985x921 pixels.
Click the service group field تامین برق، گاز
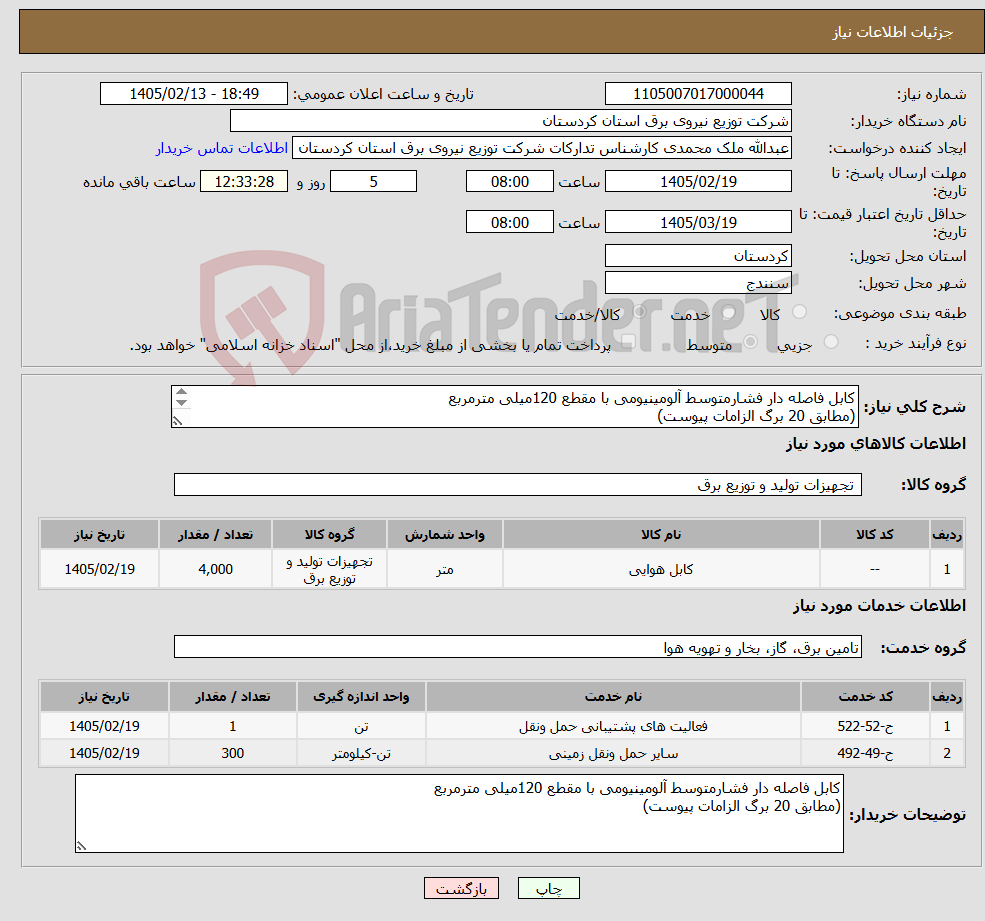click(x=518, y=648)
